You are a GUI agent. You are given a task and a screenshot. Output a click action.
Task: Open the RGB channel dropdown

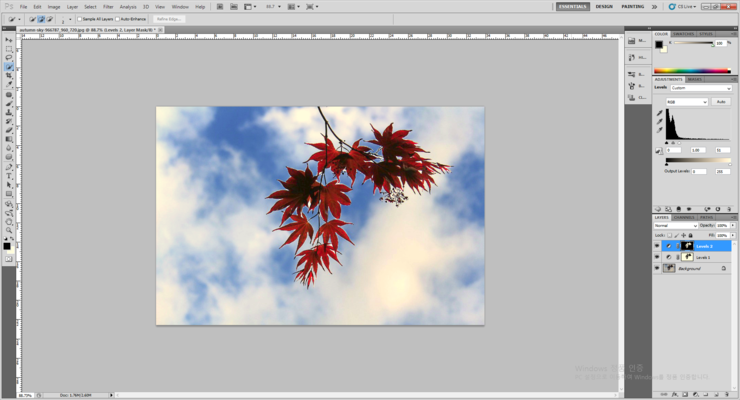click(x=688, y=101)
